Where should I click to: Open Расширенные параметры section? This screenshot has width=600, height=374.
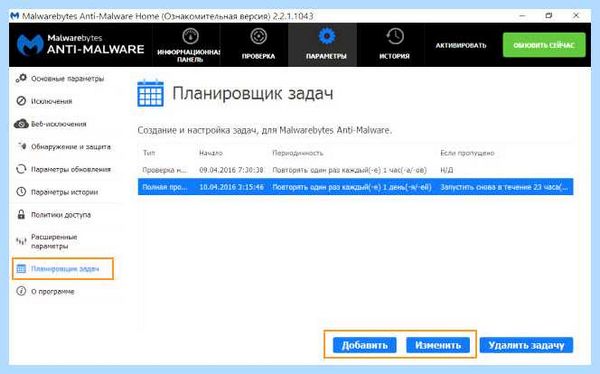[54, 242]
